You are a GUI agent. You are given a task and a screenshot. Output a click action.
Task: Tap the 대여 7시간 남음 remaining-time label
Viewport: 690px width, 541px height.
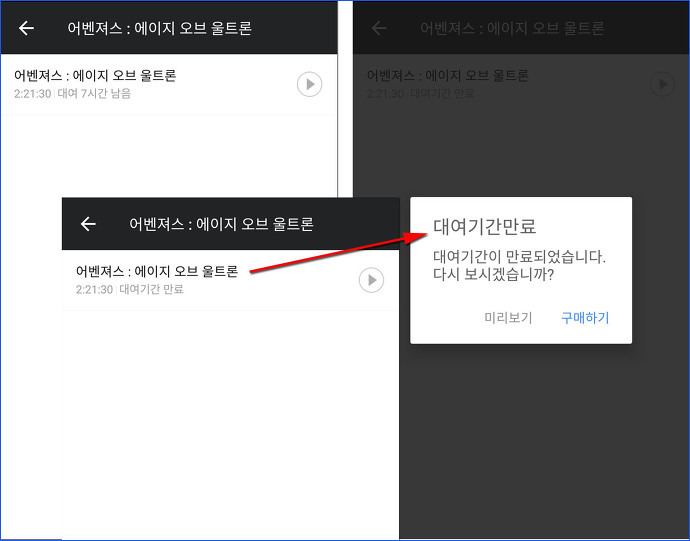94,94
